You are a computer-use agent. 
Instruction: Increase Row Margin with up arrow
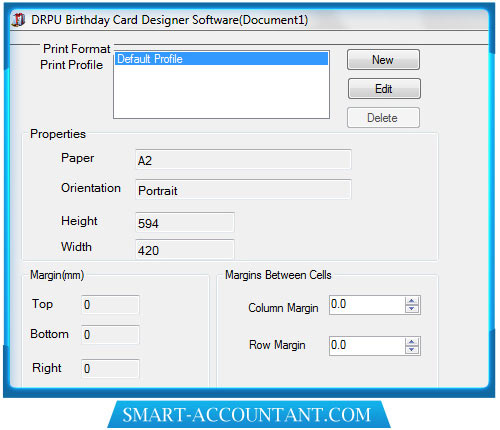412,342
